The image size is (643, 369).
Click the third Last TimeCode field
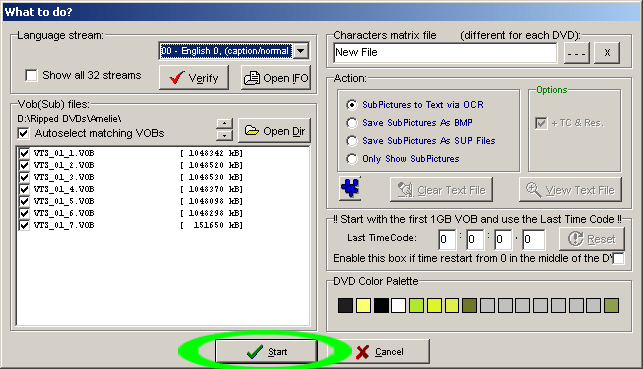[x=503, y=239]
